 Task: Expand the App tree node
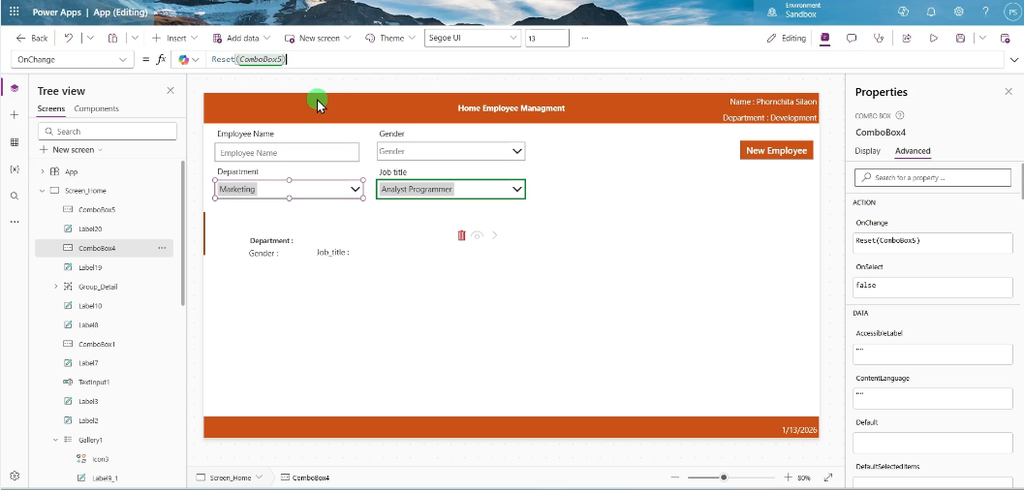click(42, 172)
